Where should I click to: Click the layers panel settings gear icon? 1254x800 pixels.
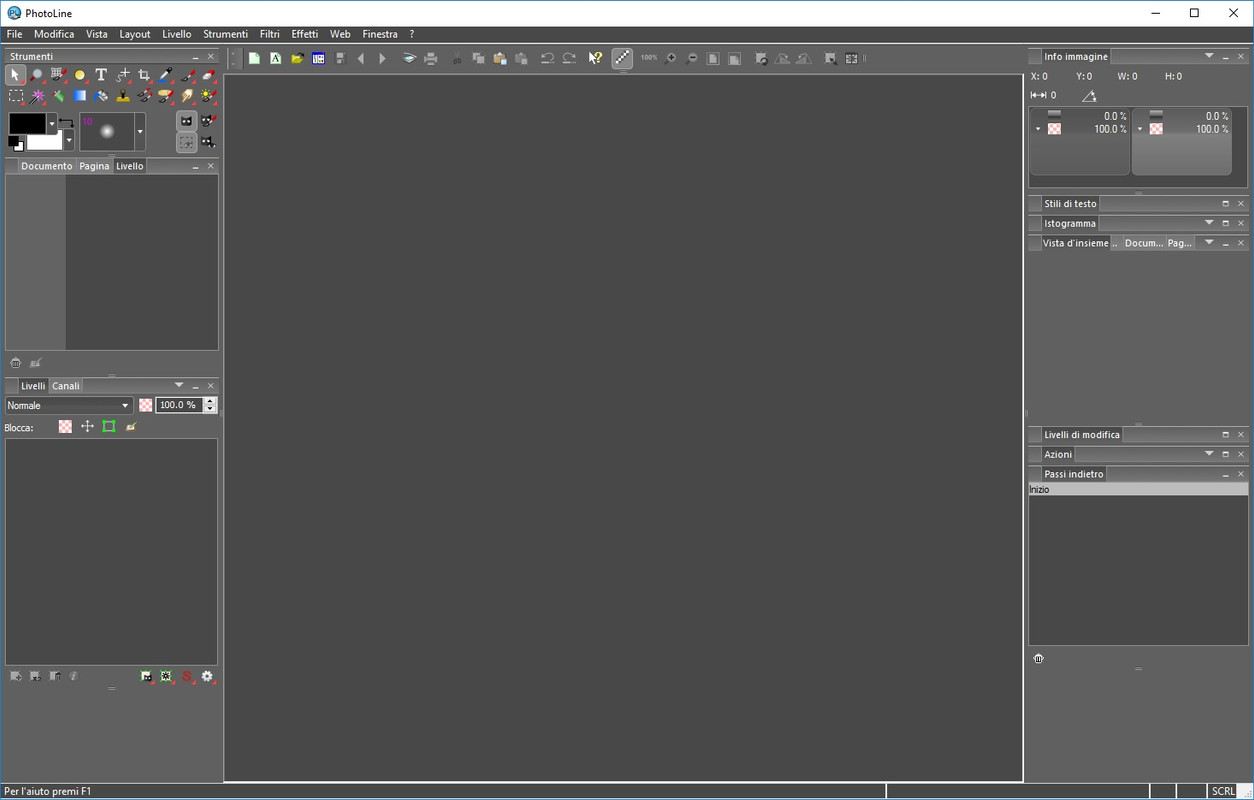(207, 677)
